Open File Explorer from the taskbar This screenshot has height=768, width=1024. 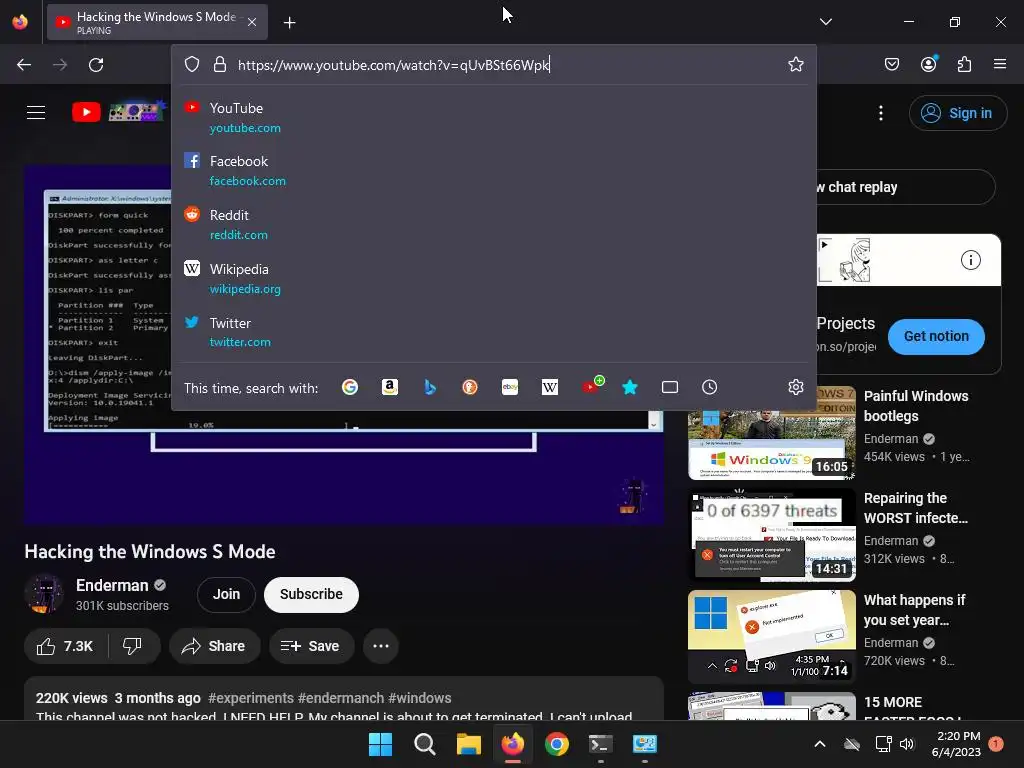(x=469, y=744)
